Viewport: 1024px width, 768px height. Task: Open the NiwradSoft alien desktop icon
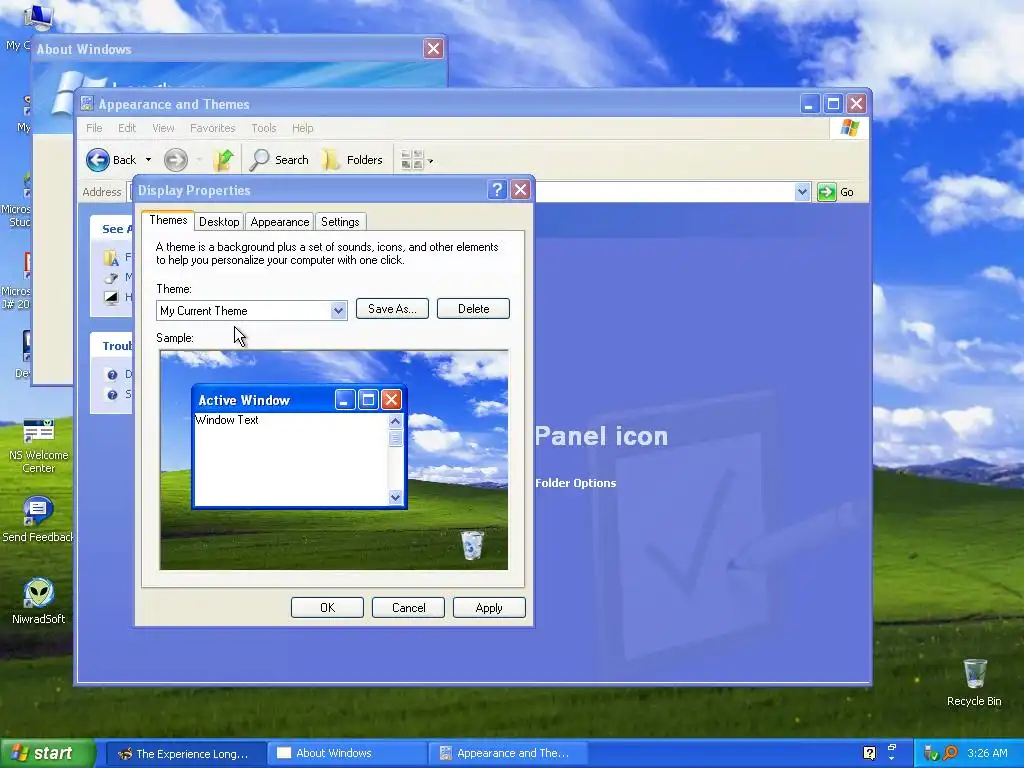tap(39, 601)
